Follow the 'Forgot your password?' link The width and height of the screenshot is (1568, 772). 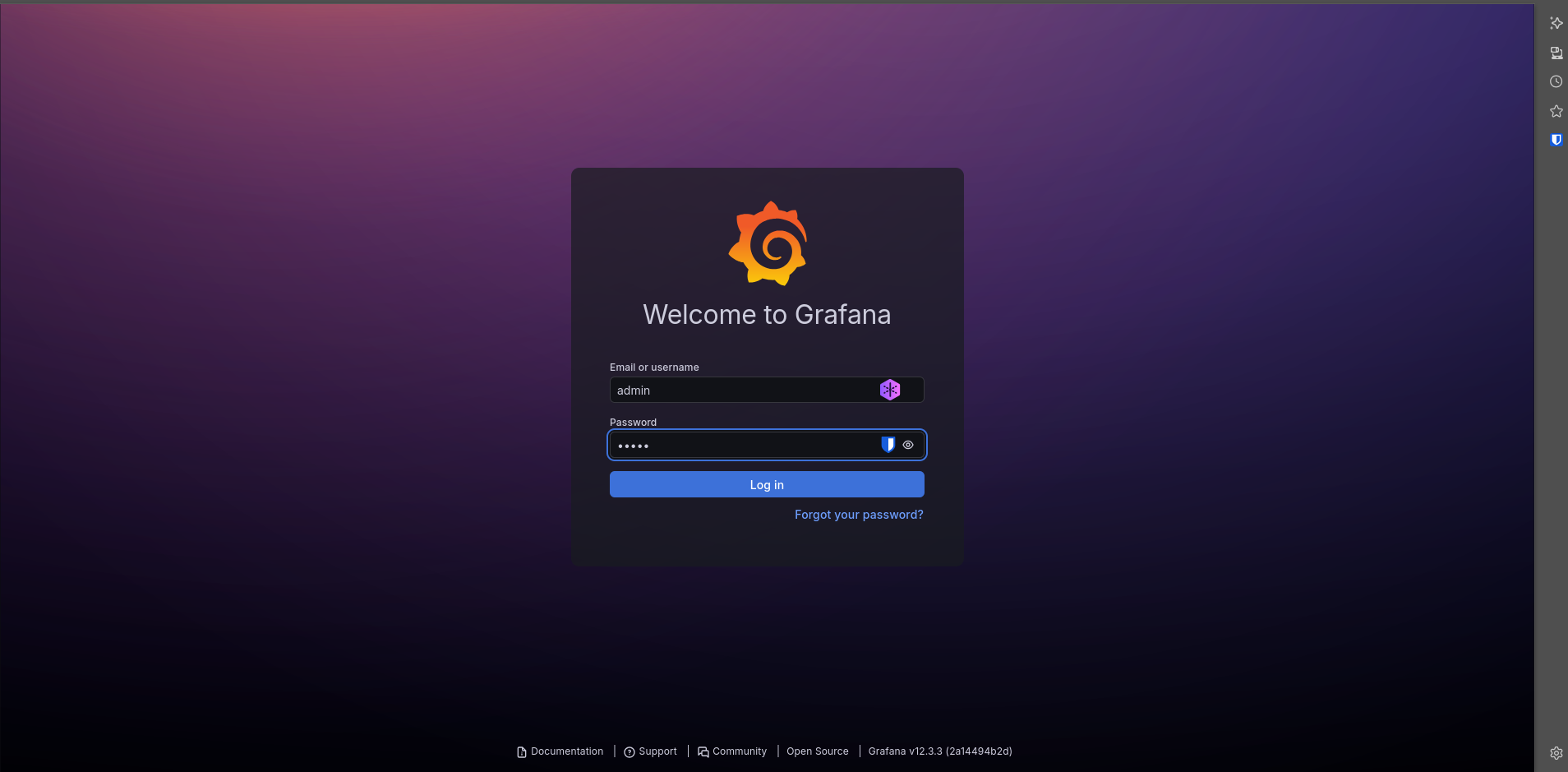[858, 515]
